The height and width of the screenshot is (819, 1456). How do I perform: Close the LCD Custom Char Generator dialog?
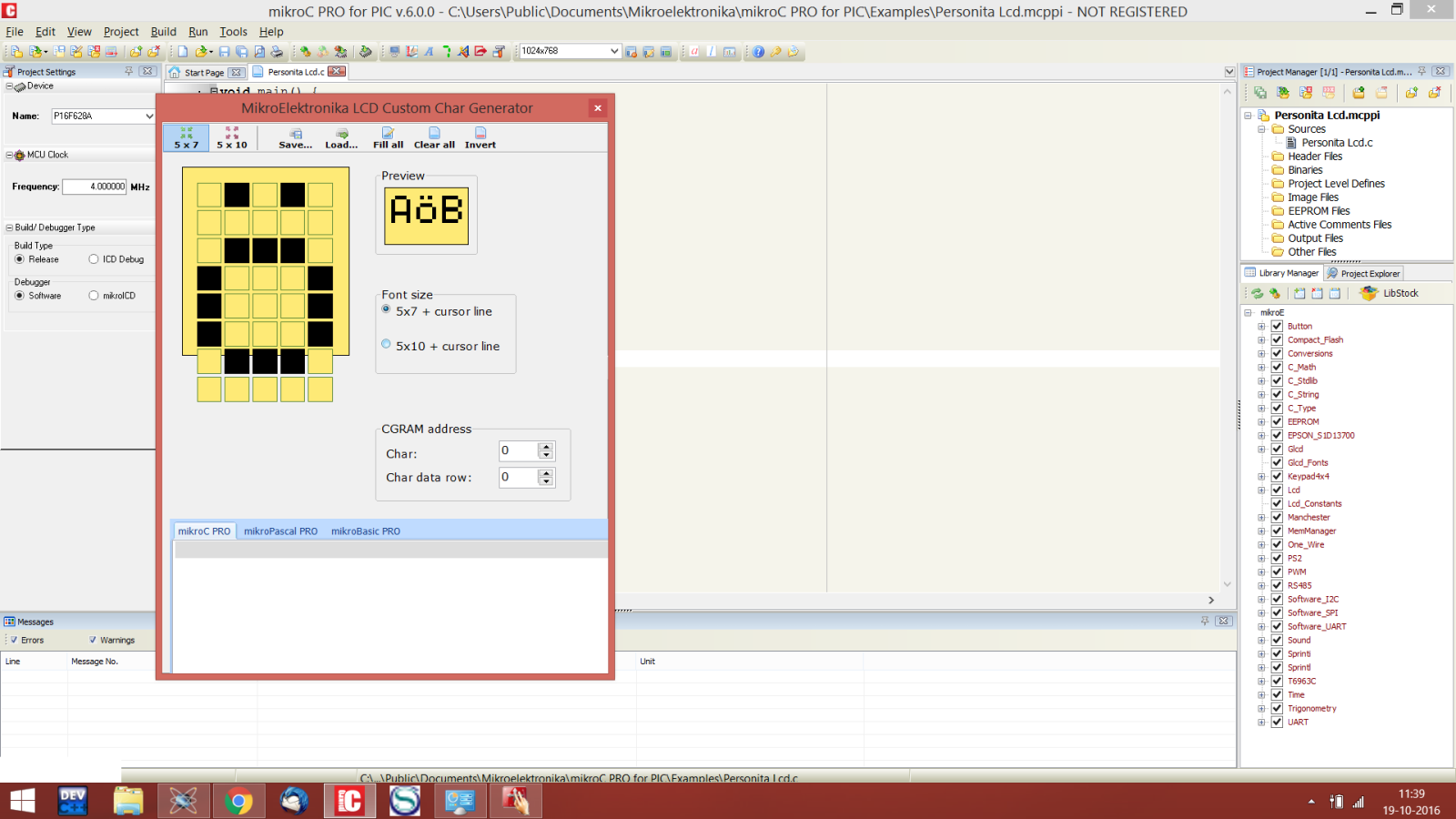[x=598, y=107]
